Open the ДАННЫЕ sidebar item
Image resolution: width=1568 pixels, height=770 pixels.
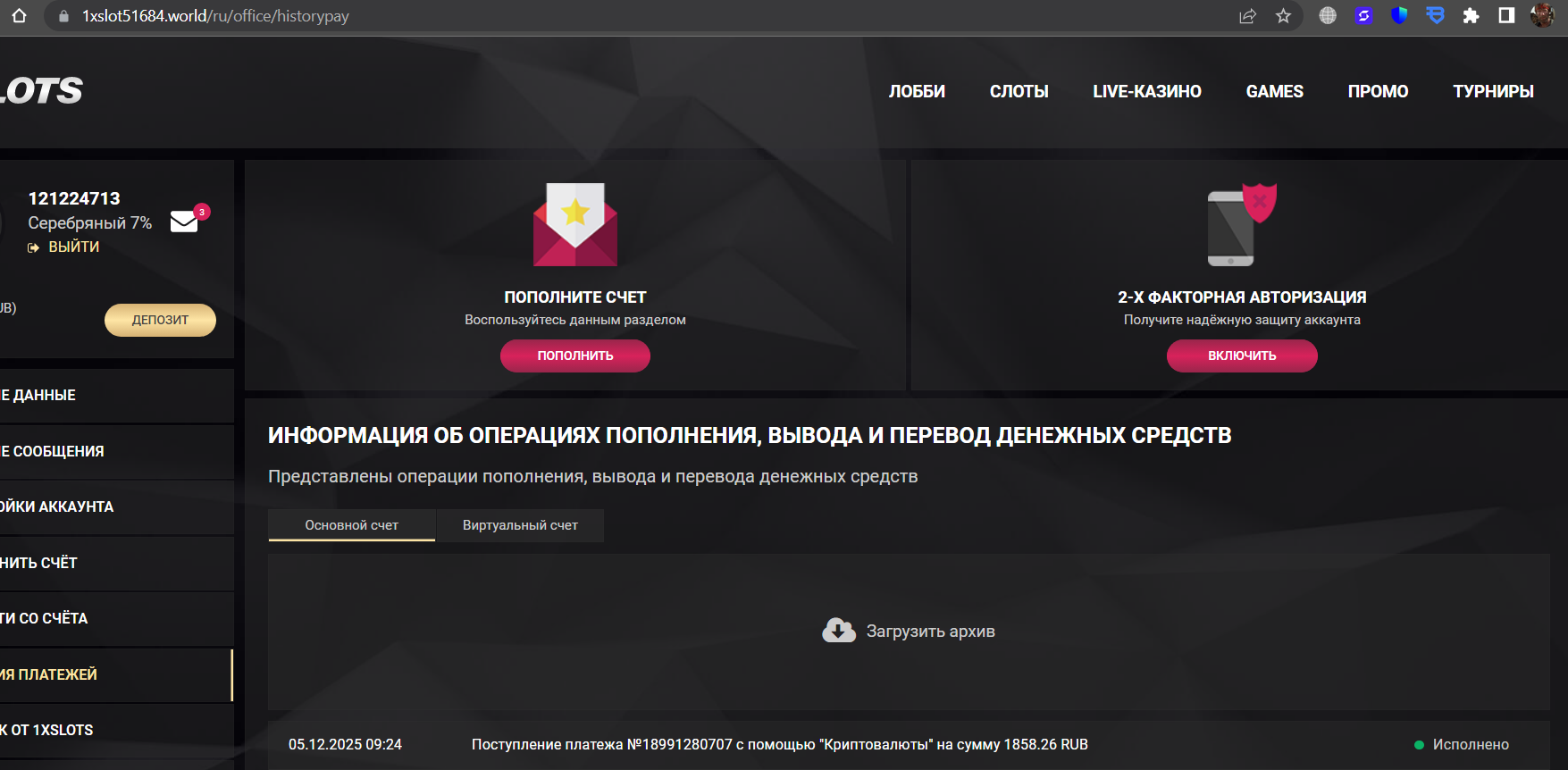(117, 395)
